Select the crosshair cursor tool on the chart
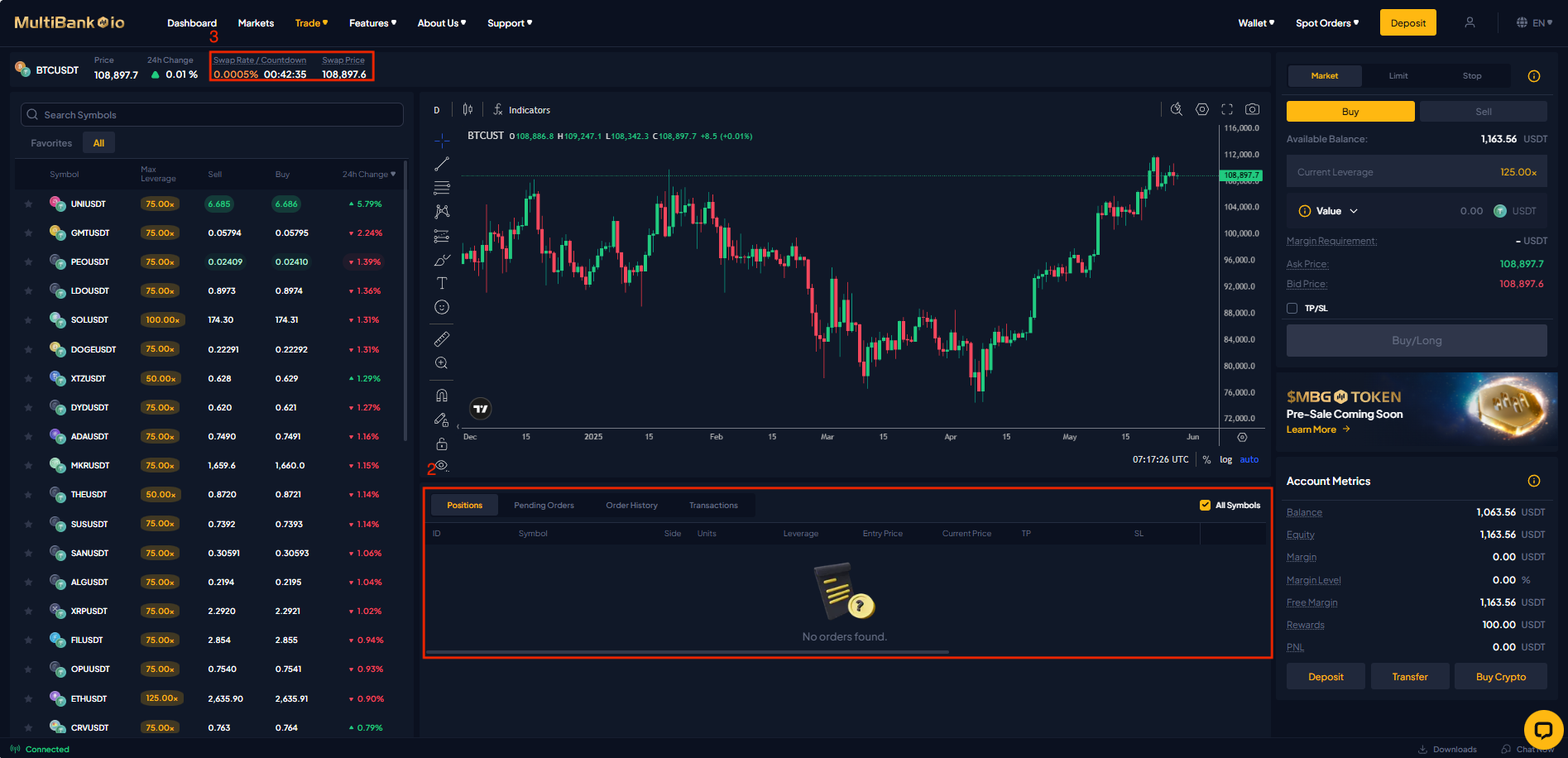Screen dimensions: 1568x758 coord(441,140)
